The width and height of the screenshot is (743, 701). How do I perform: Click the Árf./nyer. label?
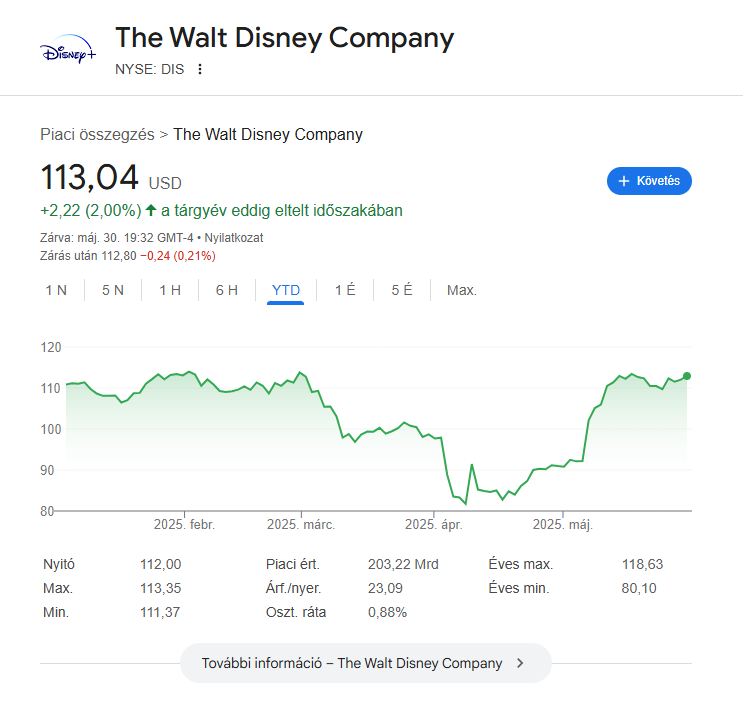pos(293,588)
